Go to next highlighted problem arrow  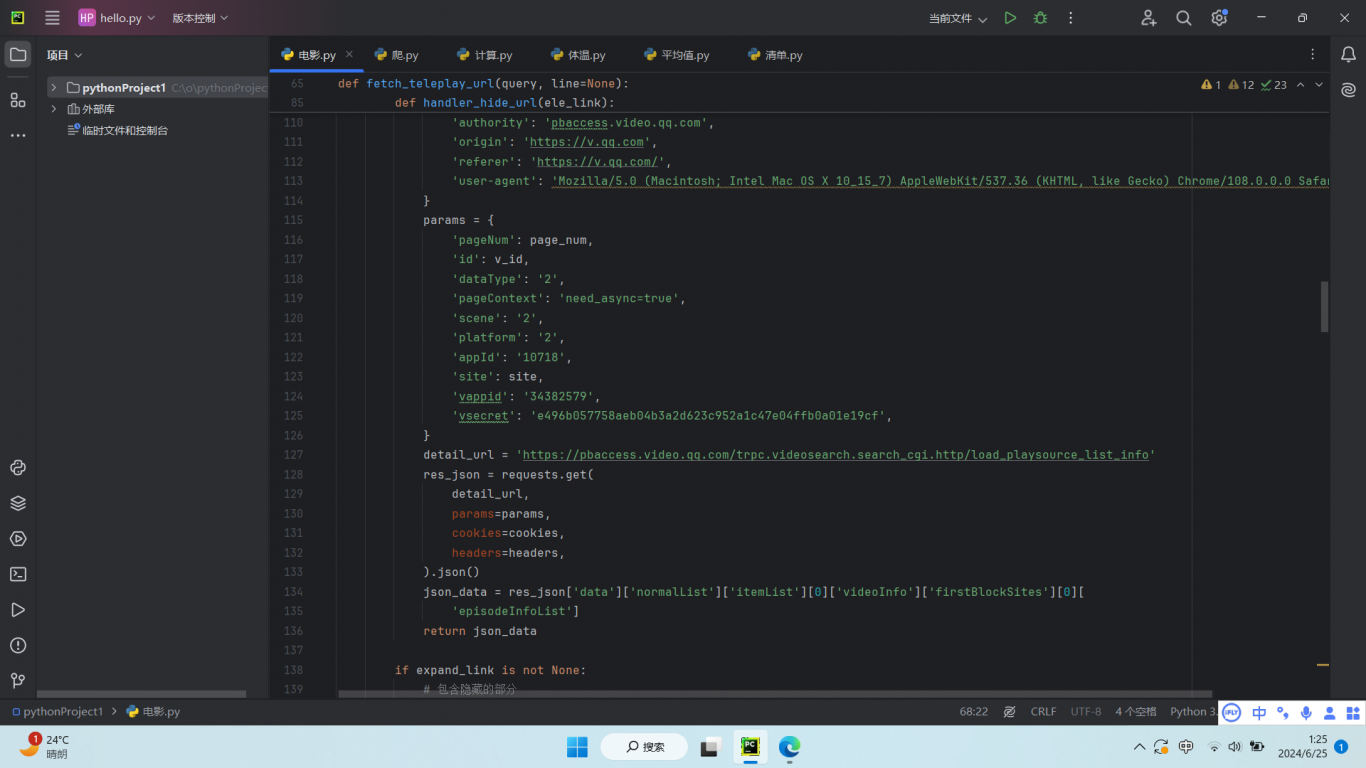(x=1319, y=85)
